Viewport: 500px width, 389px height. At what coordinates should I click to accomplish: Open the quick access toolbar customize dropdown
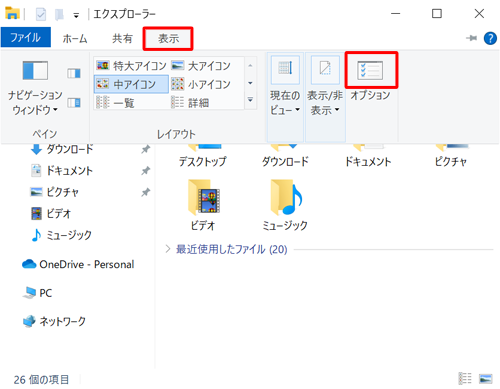pyautogui.click(x=76, y=15)
